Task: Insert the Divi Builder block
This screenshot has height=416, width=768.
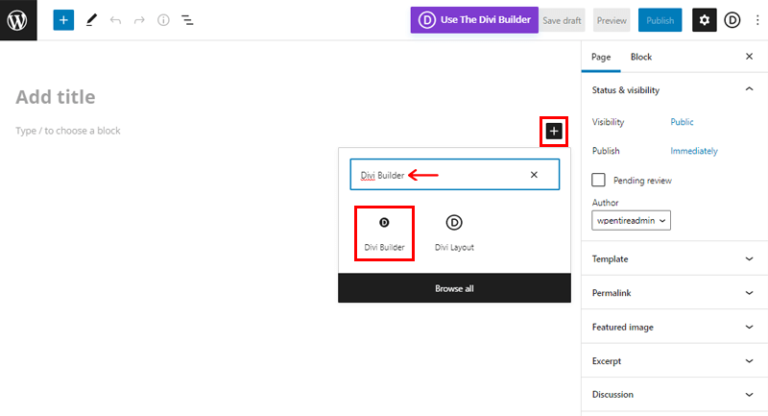Action: 384,233
